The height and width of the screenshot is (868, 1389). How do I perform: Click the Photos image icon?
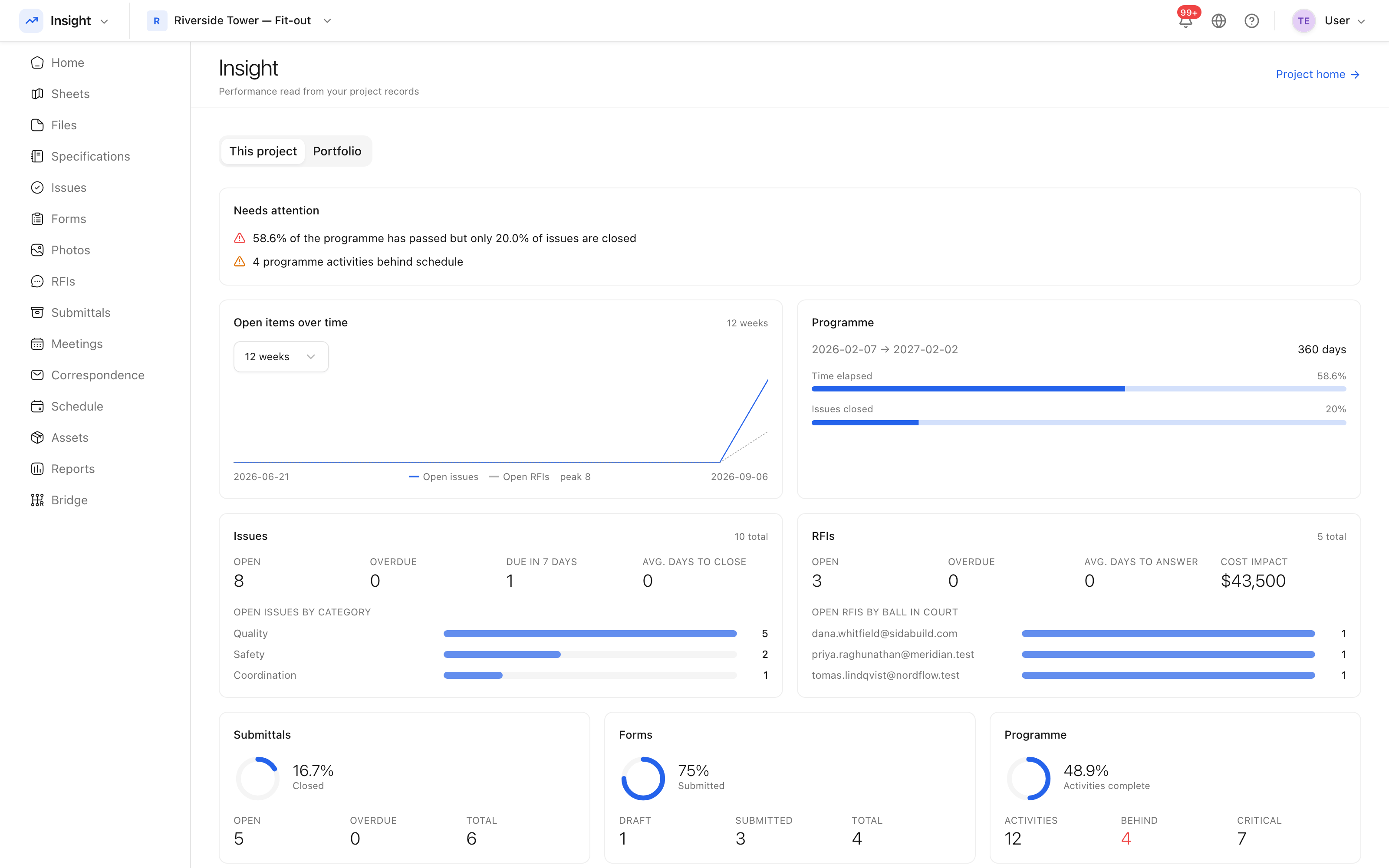coord(37,250)
